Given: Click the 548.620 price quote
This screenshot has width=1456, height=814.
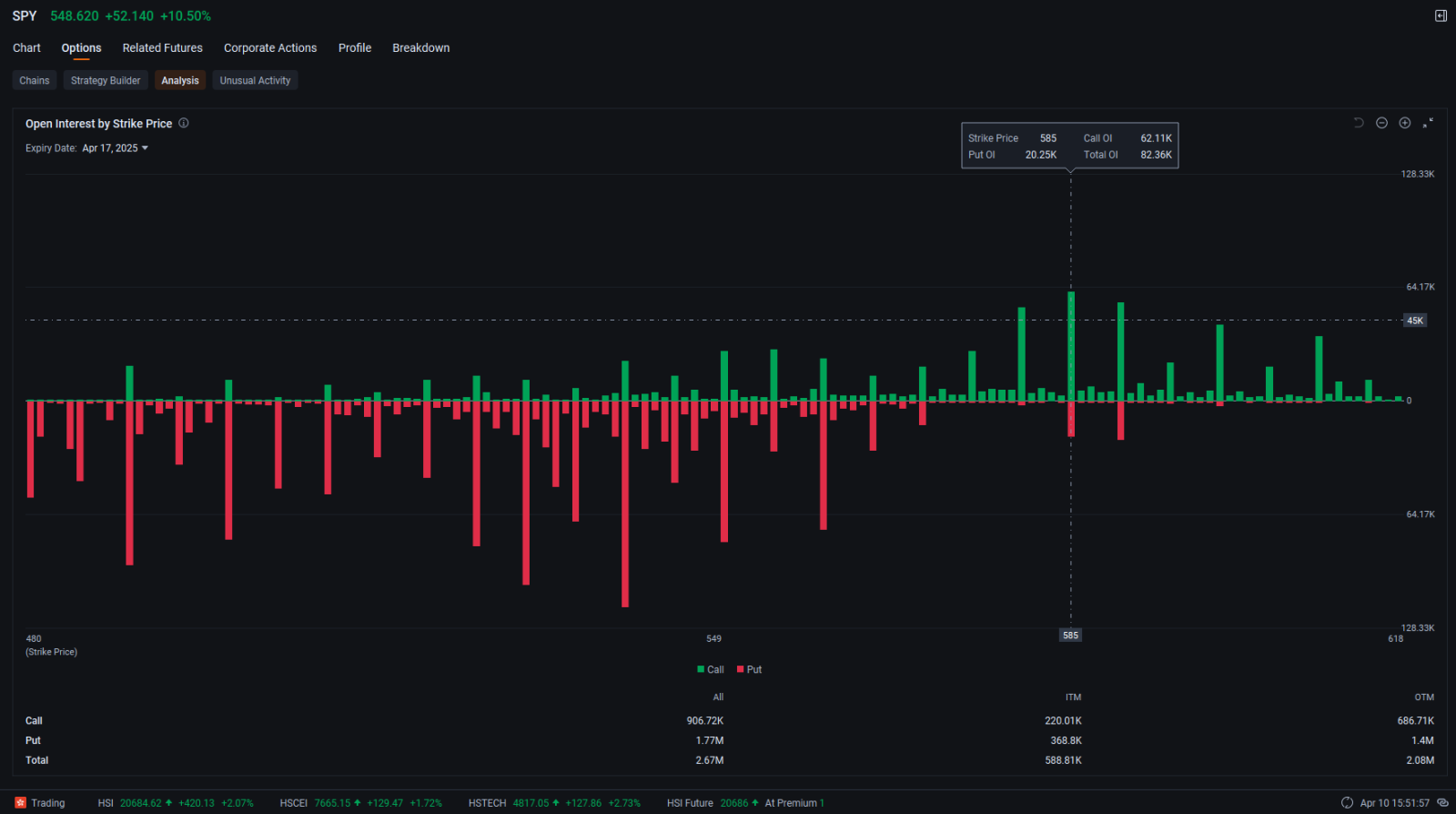Looking at the screenshot, I should pos(75,16).
